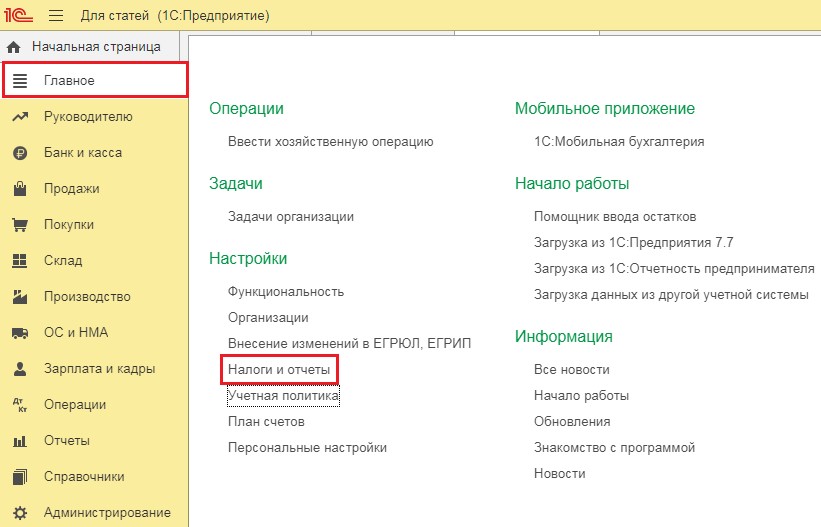Open the План счетов link
The width and height of the screenshot is (821, 527).
pyautogui.click(x=266, y=422)
